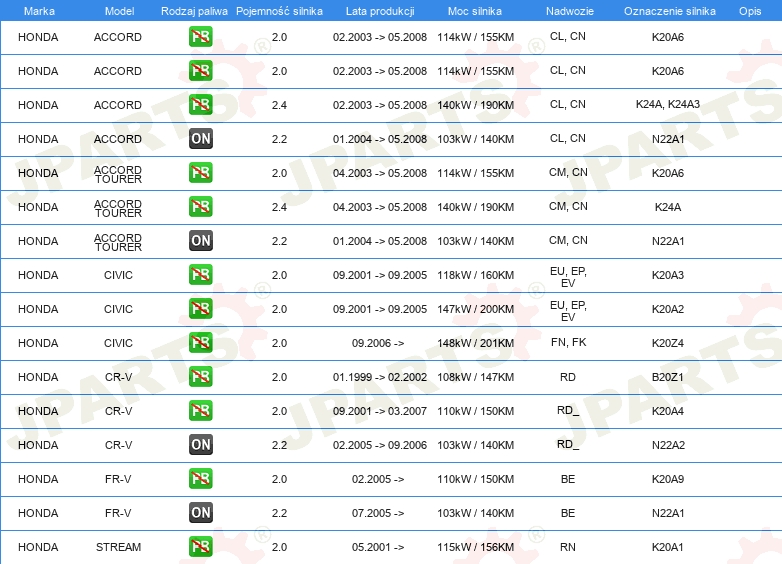The image size is (782, 564).
Task: Click the Opis column header
Action: pyautogui.click(x=750, y=11)
